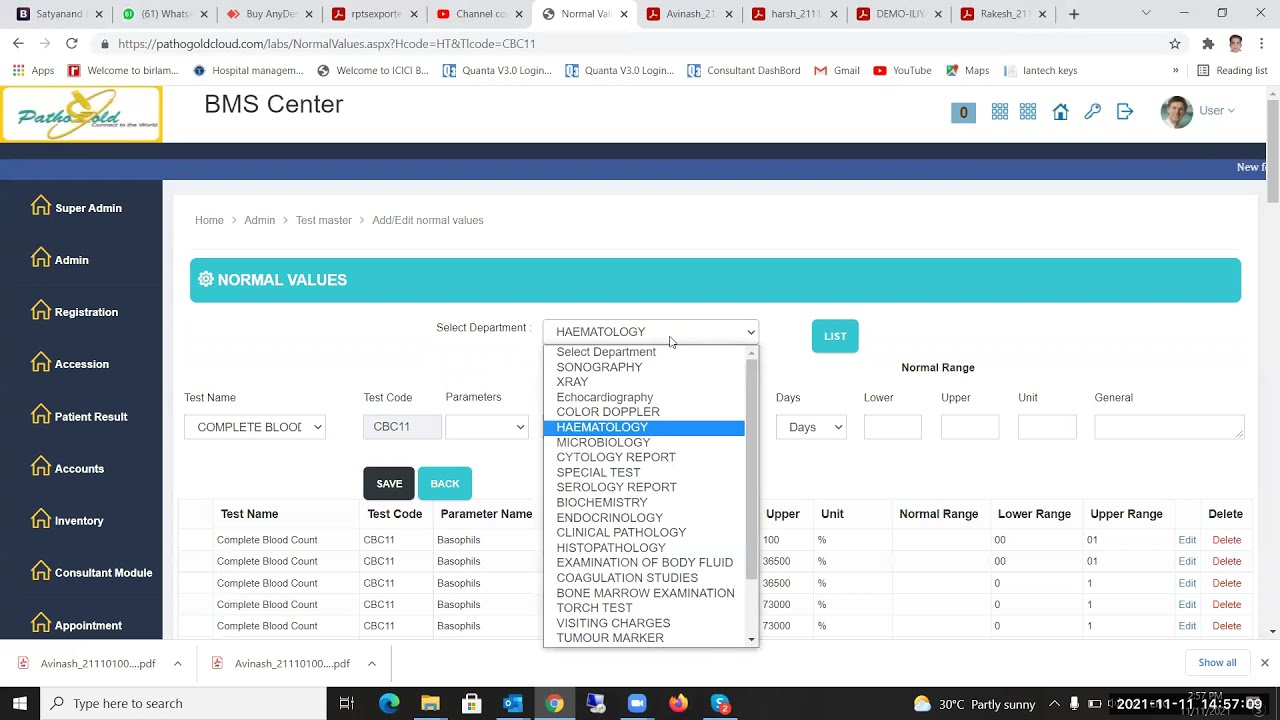Bookmark this page with star icon
This screenshot has width=1280, height=720.
click(1175, 44)
